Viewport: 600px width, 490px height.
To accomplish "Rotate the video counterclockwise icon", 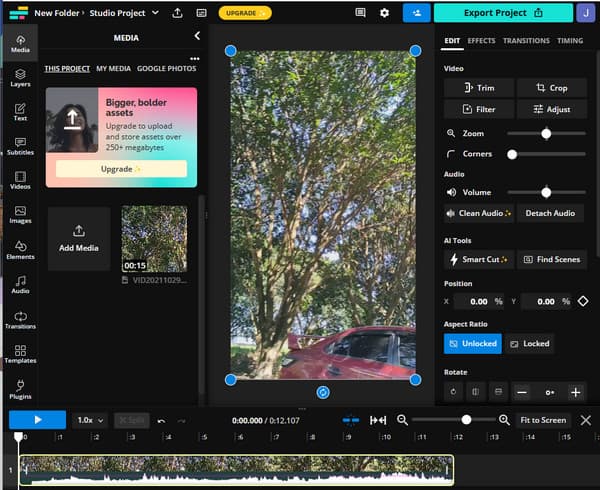I will 453,392.
